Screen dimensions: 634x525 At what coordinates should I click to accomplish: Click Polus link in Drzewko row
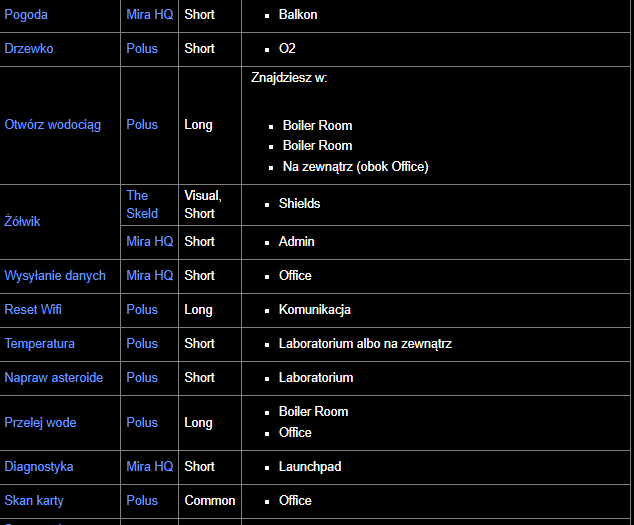click(142, 49)
